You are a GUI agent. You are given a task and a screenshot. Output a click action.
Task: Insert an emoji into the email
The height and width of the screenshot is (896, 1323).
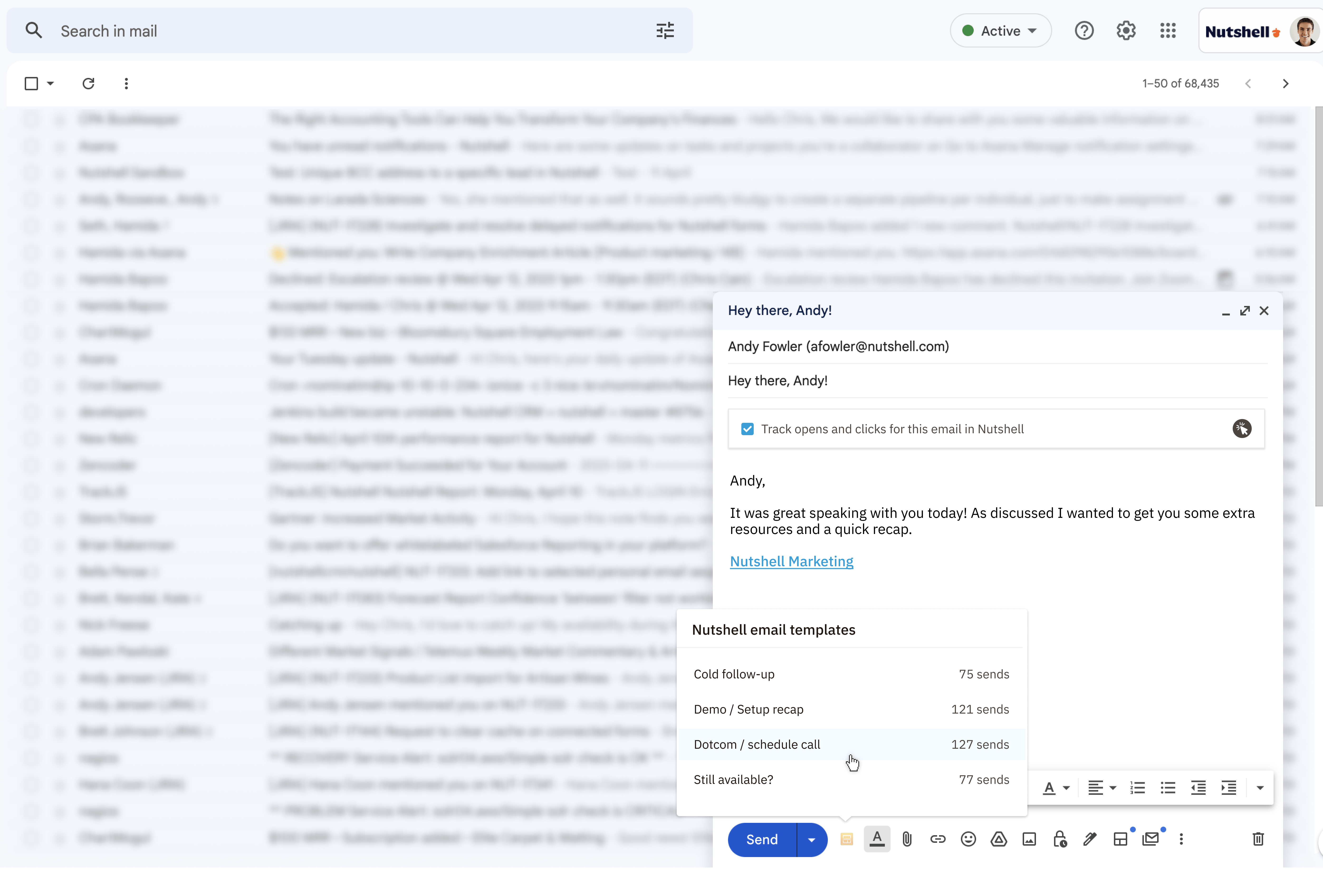point(968,839)
